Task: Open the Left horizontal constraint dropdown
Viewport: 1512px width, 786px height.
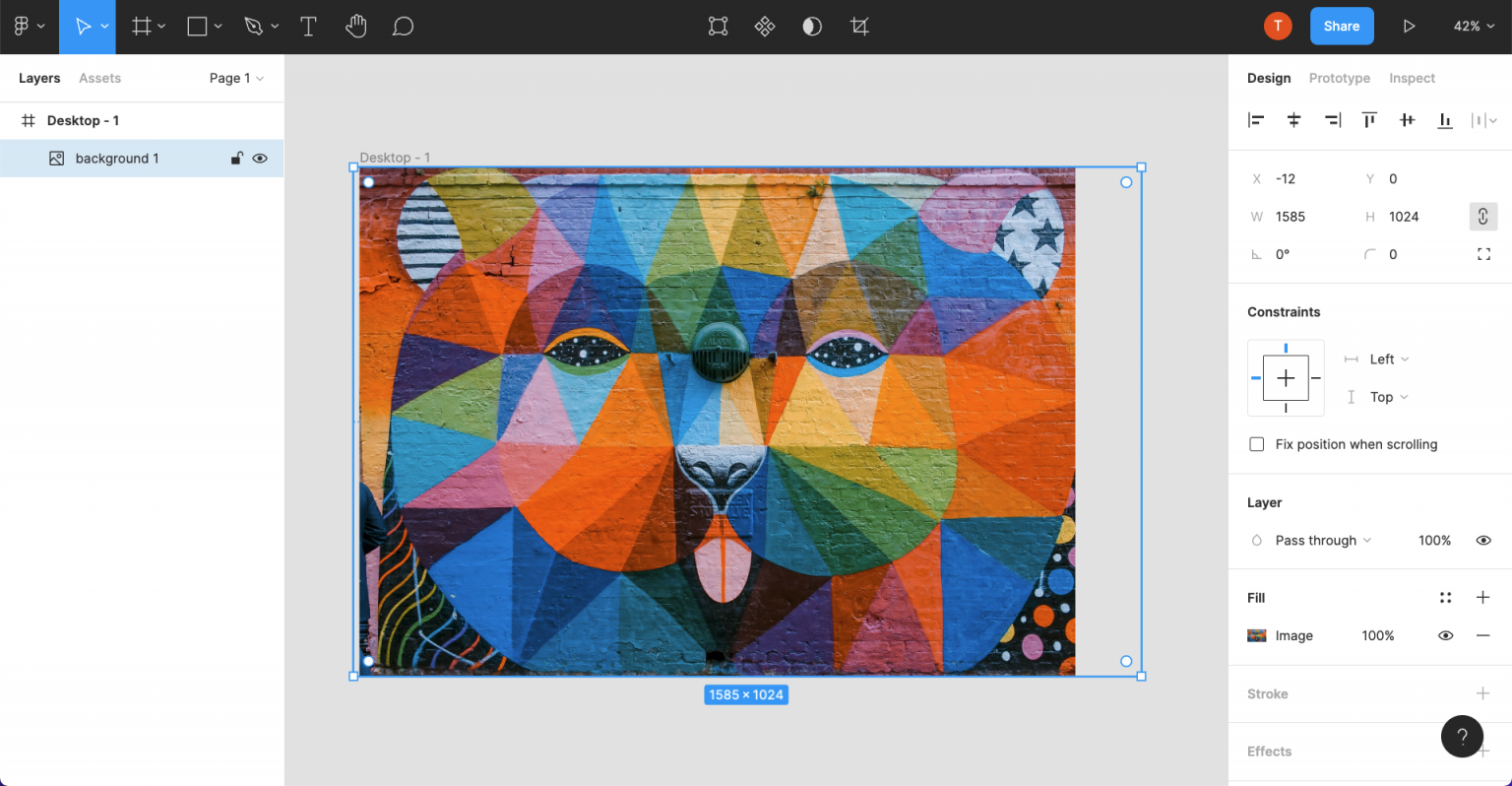Action: pos(1389,360)
